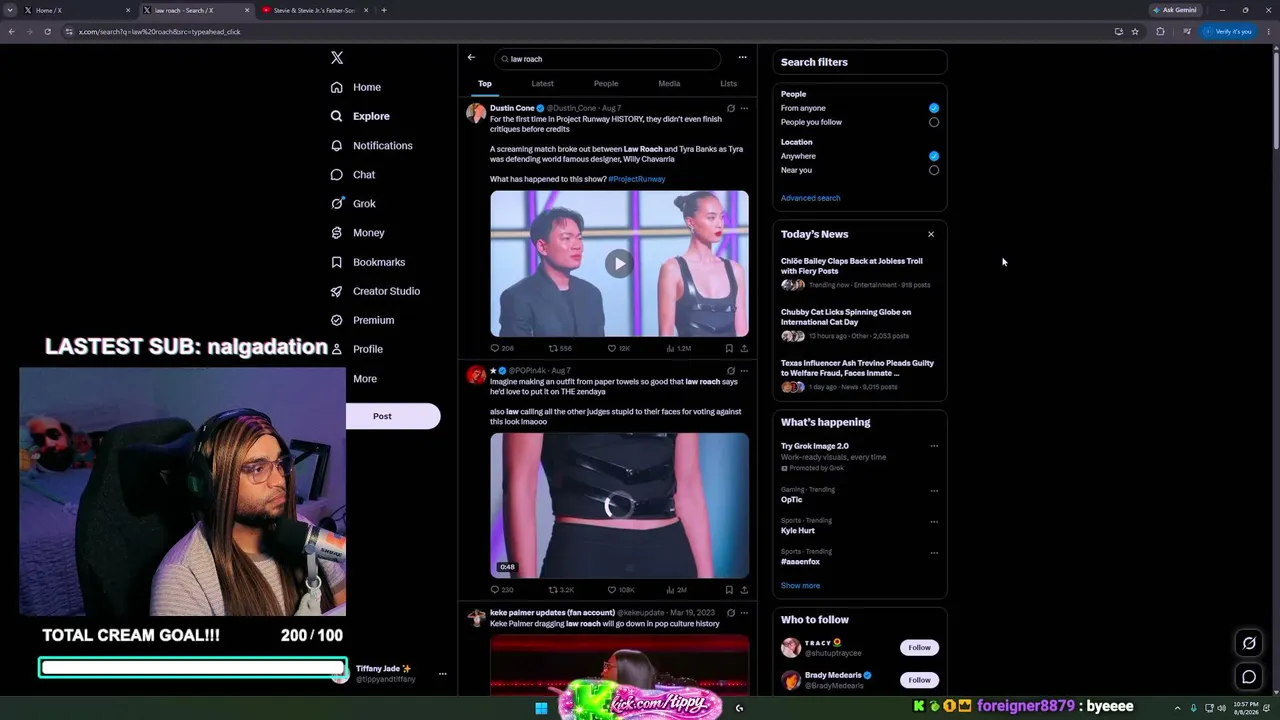Image resolution: width=1280 pixels, height=720 pixels.
Task: Share the paper towels outfit post
Action: coord(744,590)
